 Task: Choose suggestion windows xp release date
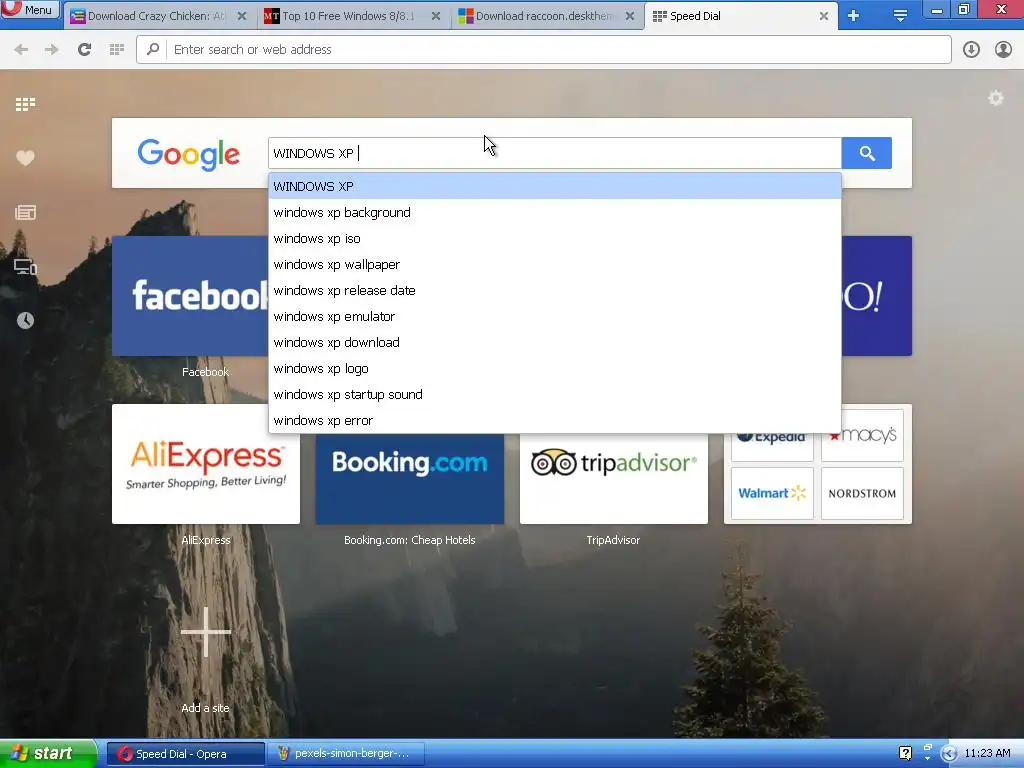coord(554,291)
